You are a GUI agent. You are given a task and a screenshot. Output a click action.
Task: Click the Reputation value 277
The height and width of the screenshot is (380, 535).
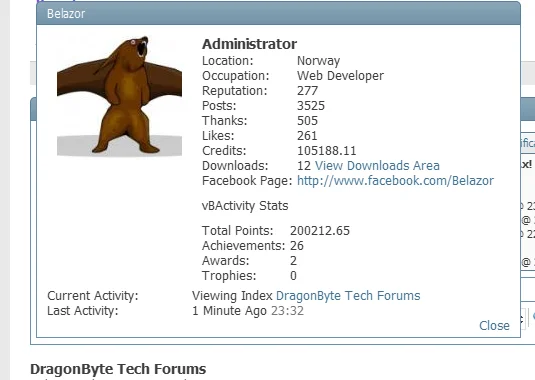click(307, 91)
